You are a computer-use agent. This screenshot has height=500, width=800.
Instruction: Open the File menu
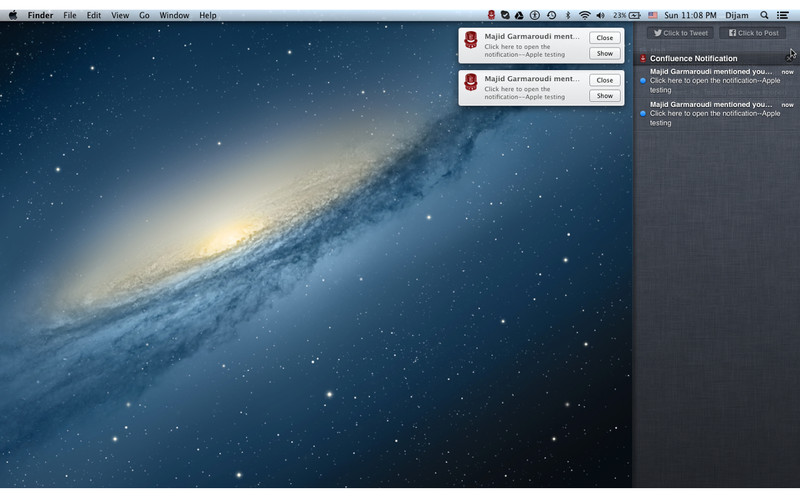pos(70,15)
